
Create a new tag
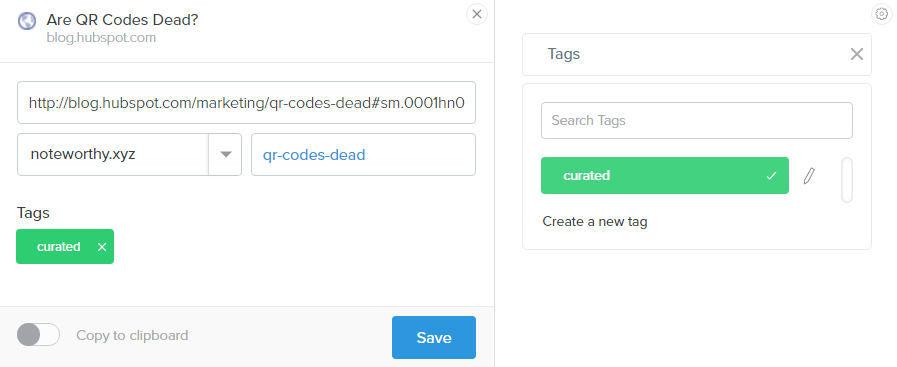pyautogui.click(x=595, y=221)
